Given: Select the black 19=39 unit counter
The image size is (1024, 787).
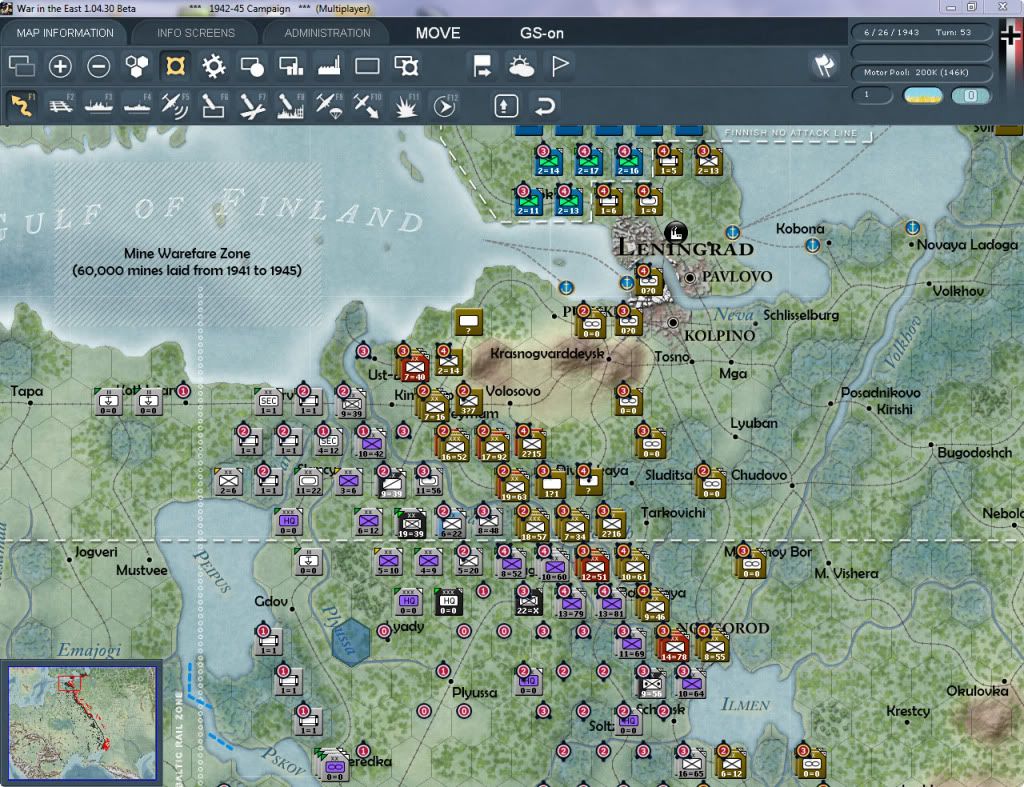Looking at the screenshot, I should pyautogui.click(x=411, y=524).
